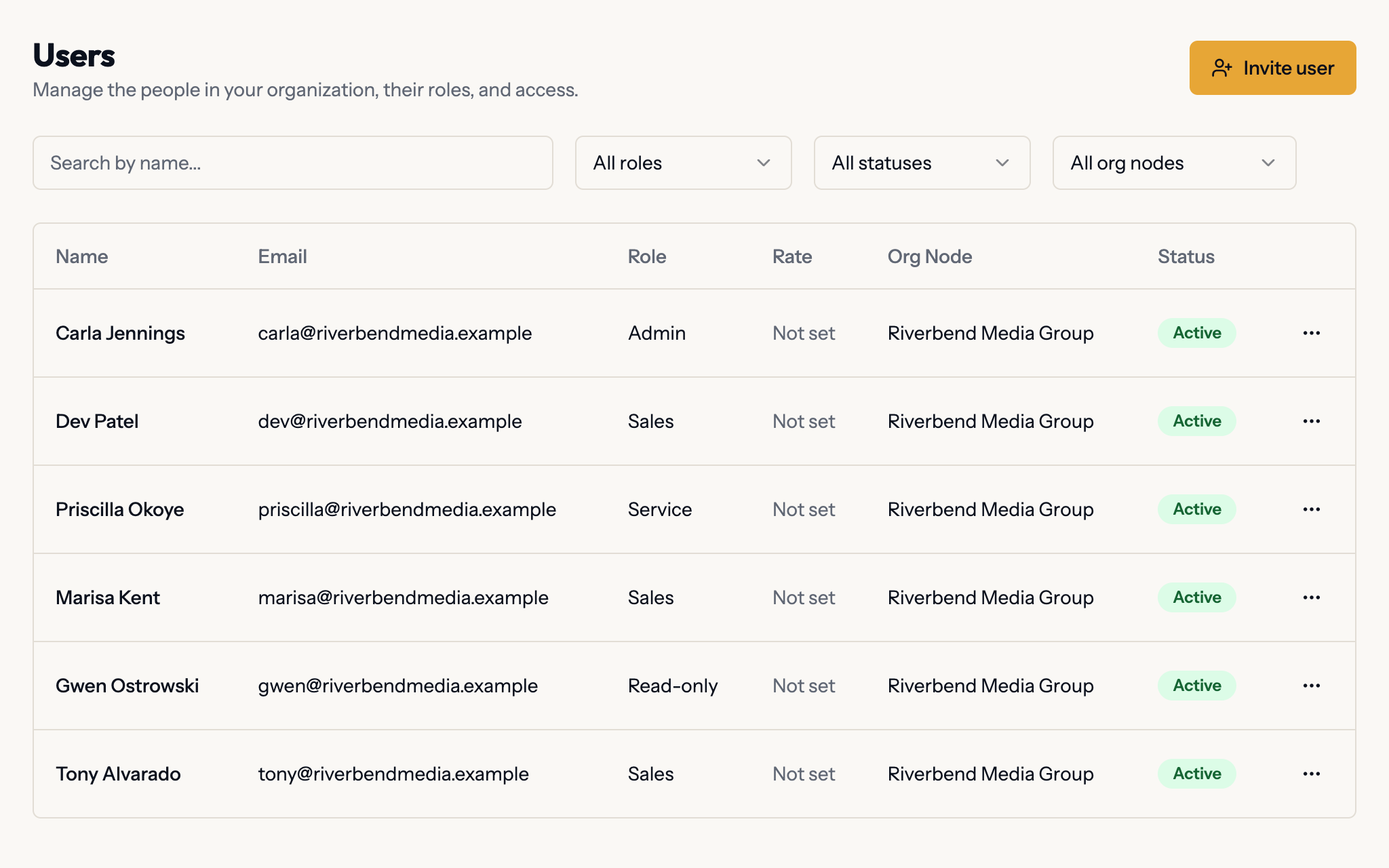Click the Service role cell
This screenshot has width=1389, height=868.
tap(660, 509)
